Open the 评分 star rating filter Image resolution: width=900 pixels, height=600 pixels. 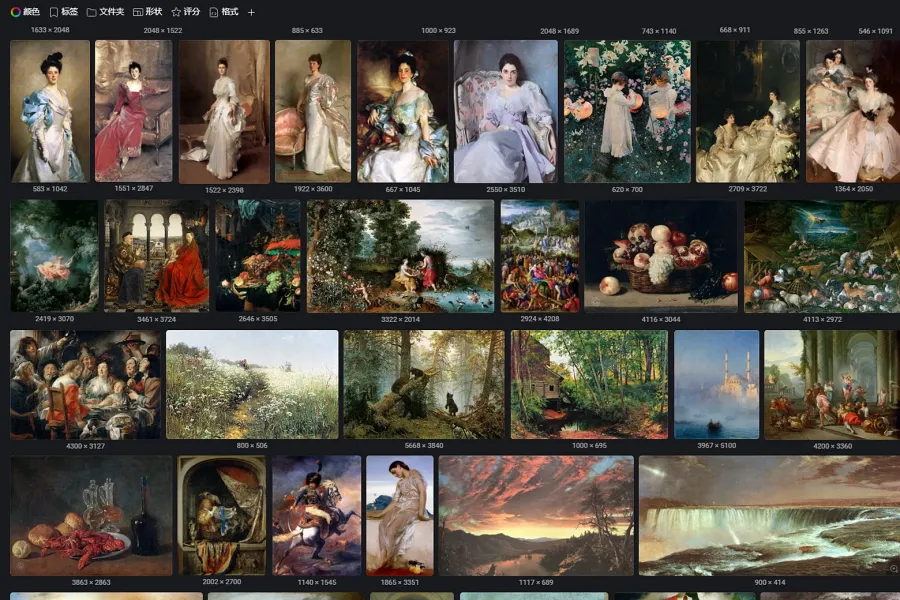click(186, 12)
